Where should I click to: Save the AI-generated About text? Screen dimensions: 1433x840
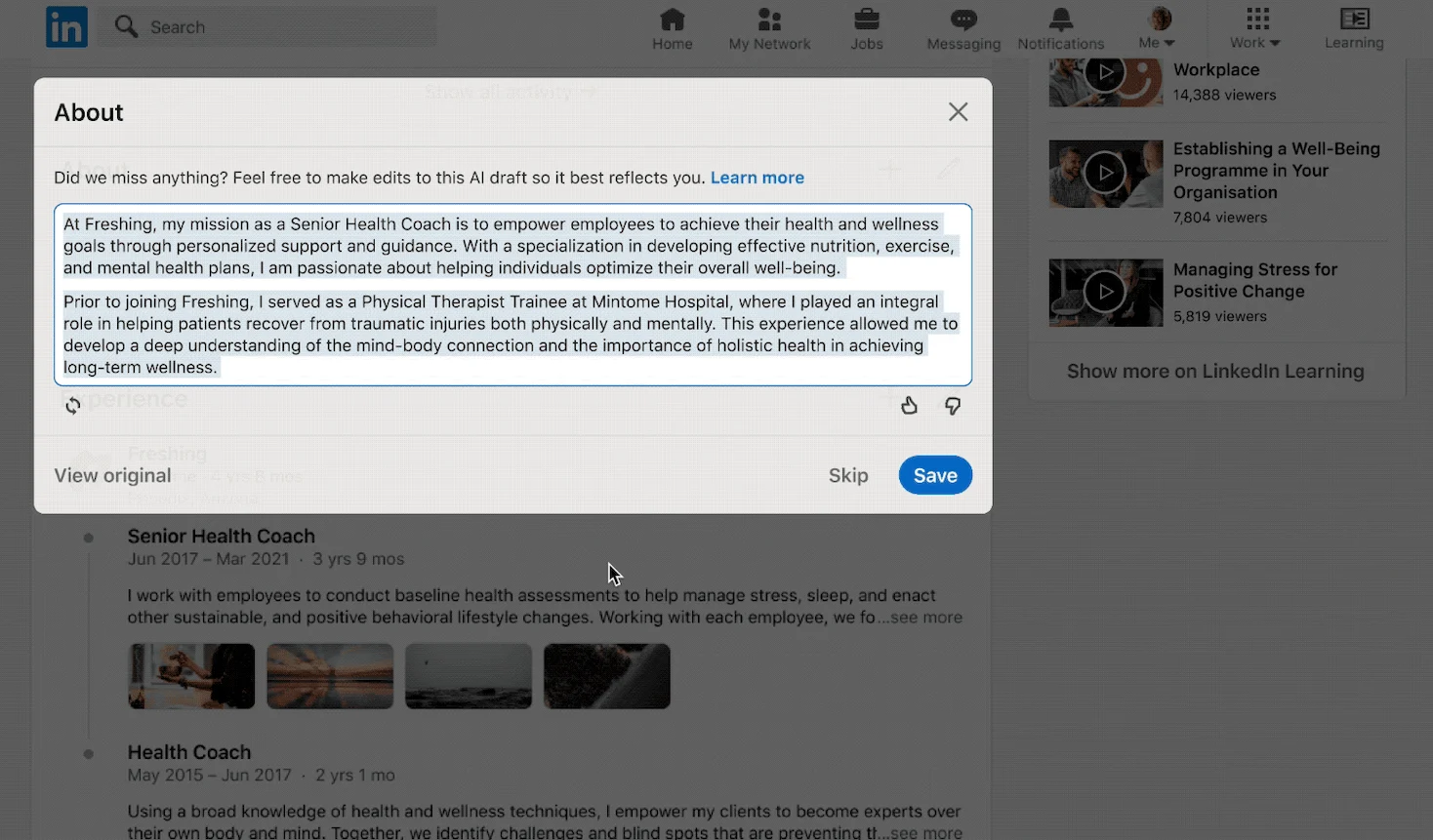pyautogui.click(x=934, y=475)
